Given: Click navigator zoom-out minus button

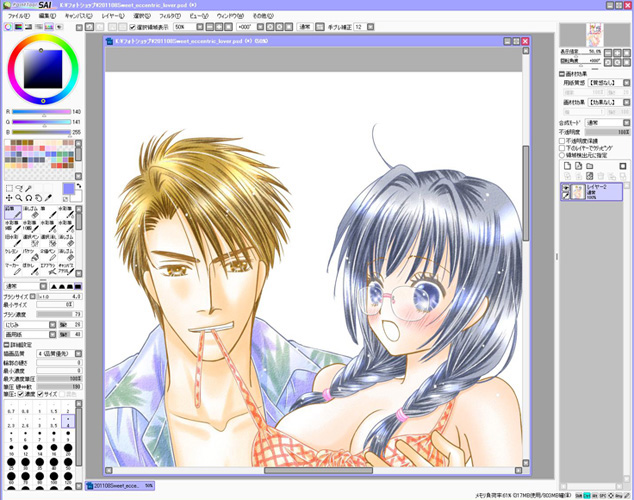Looking at the screenshot, I should (x=608, y=53).
